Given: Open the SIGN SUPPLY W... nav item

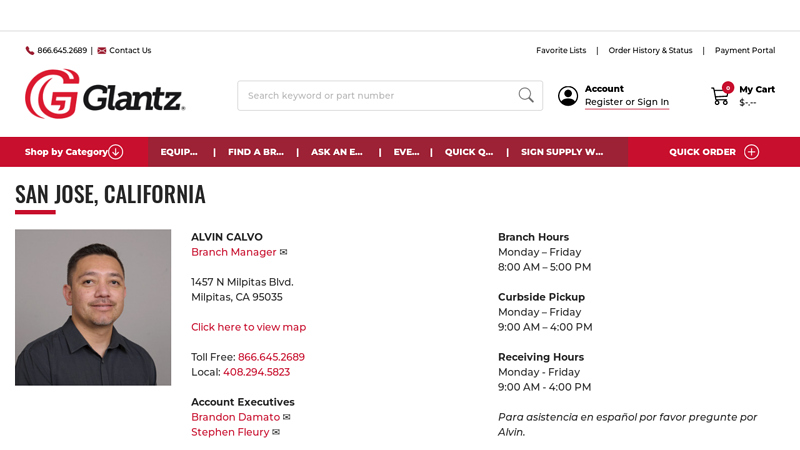Looking at the screenshot, I should (x=562, y=152).
